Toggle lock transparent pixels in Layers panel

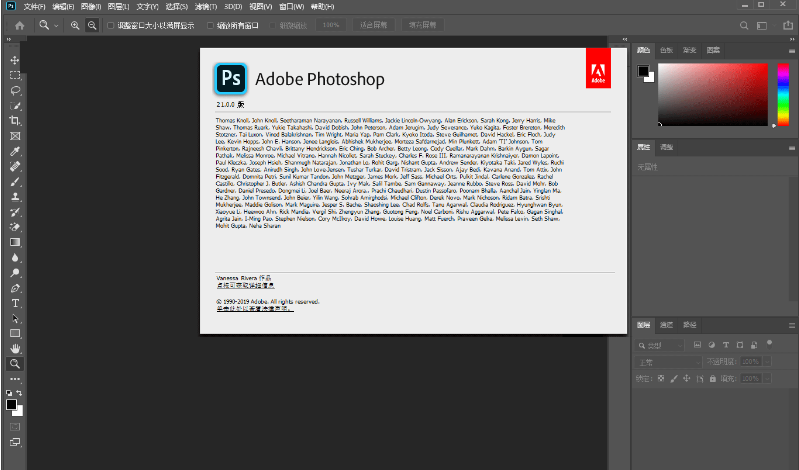click(x=661, y=379)
